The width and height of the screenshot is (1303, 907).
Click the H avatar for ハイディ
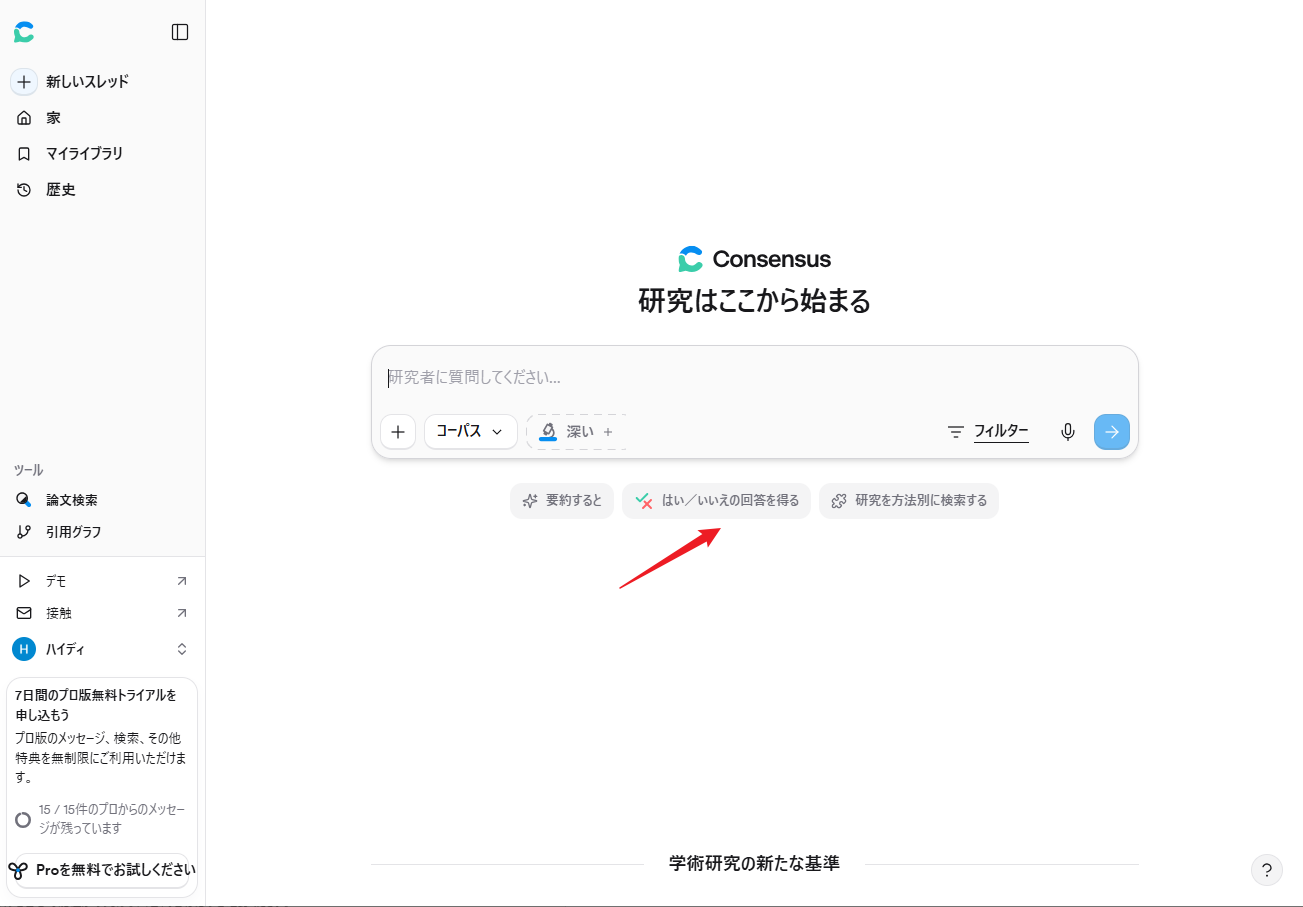coord(24,649)
